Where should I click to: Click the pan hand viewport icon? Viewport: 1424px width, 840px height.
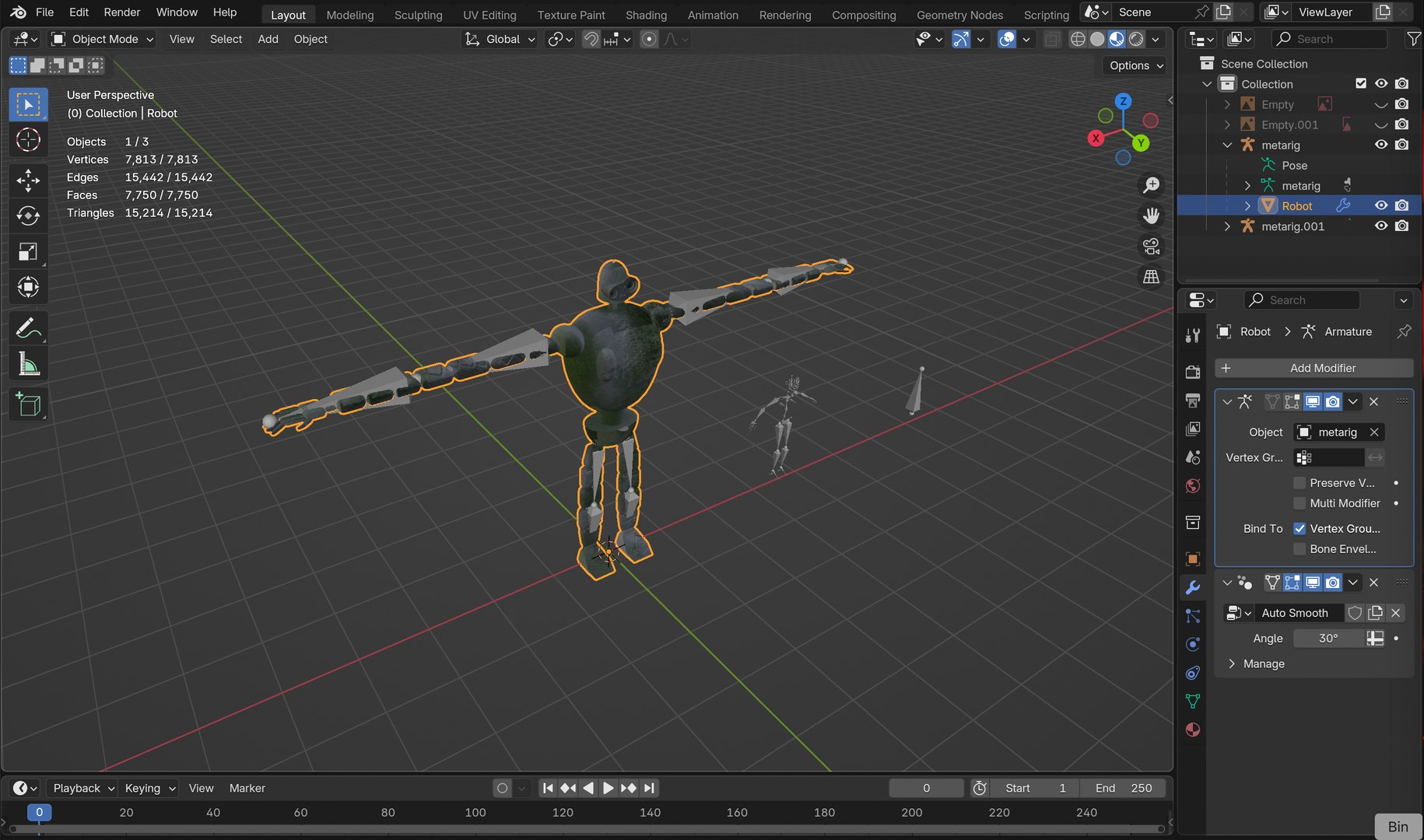point(1151,215)
